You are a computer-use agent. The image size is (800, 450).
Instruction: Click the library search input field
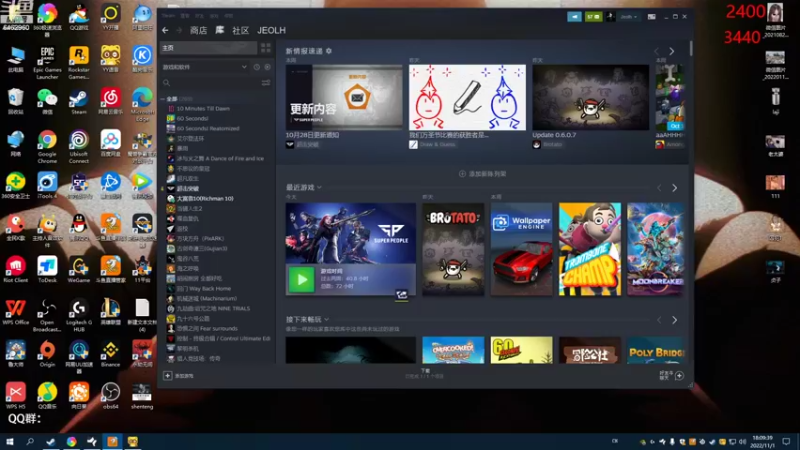[216, 83]
